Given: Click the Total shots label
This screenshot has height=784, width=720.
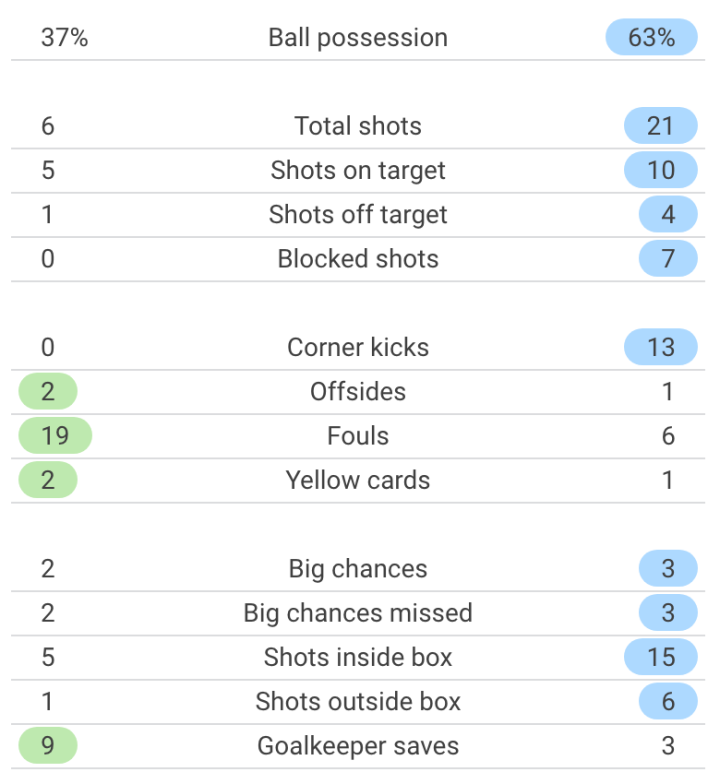Looking at the screenshot, I should pyautogui.click(x=358, y=126).
